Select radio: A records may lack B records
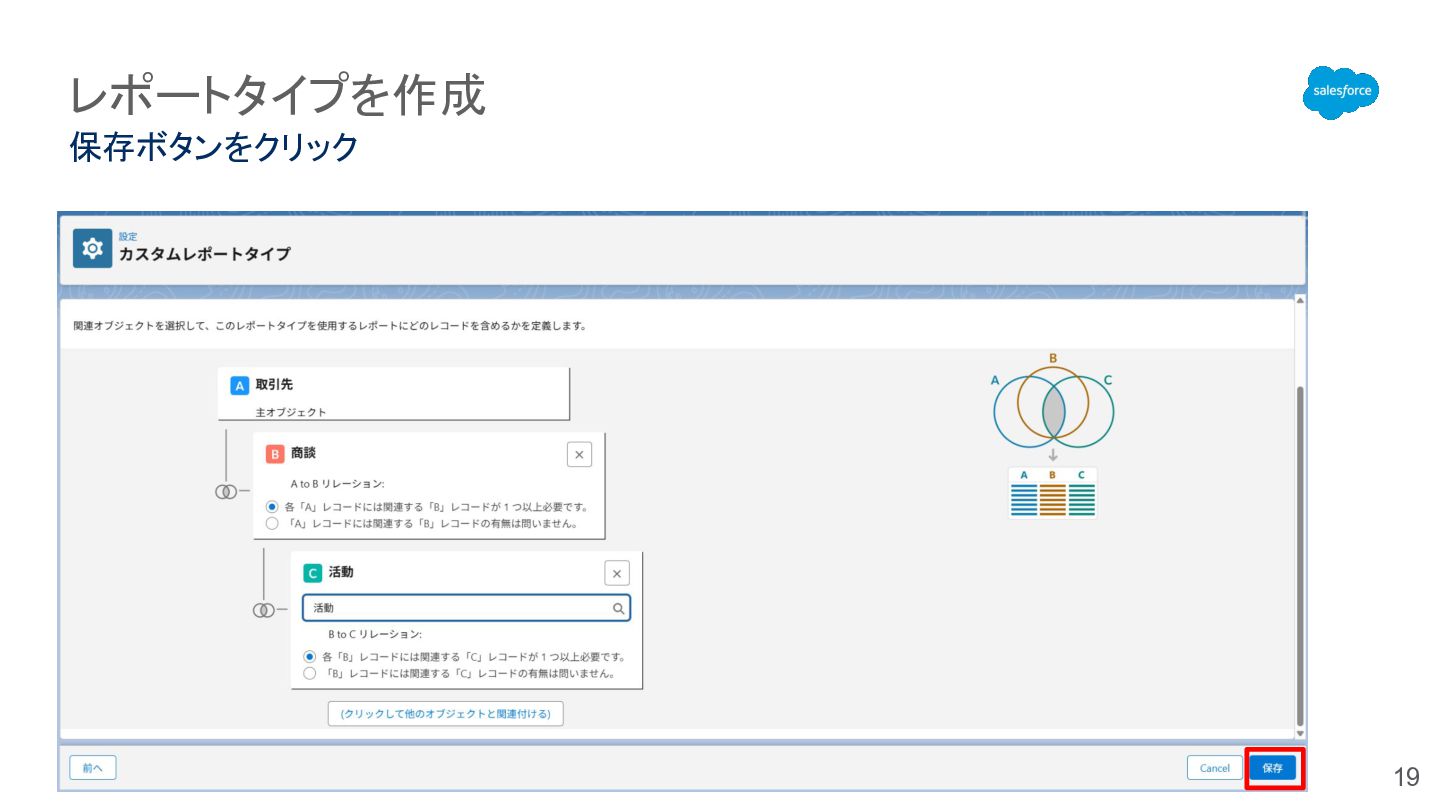Image resolution: width=1440 pixels, height=810 pixels. tap(272, 523)
